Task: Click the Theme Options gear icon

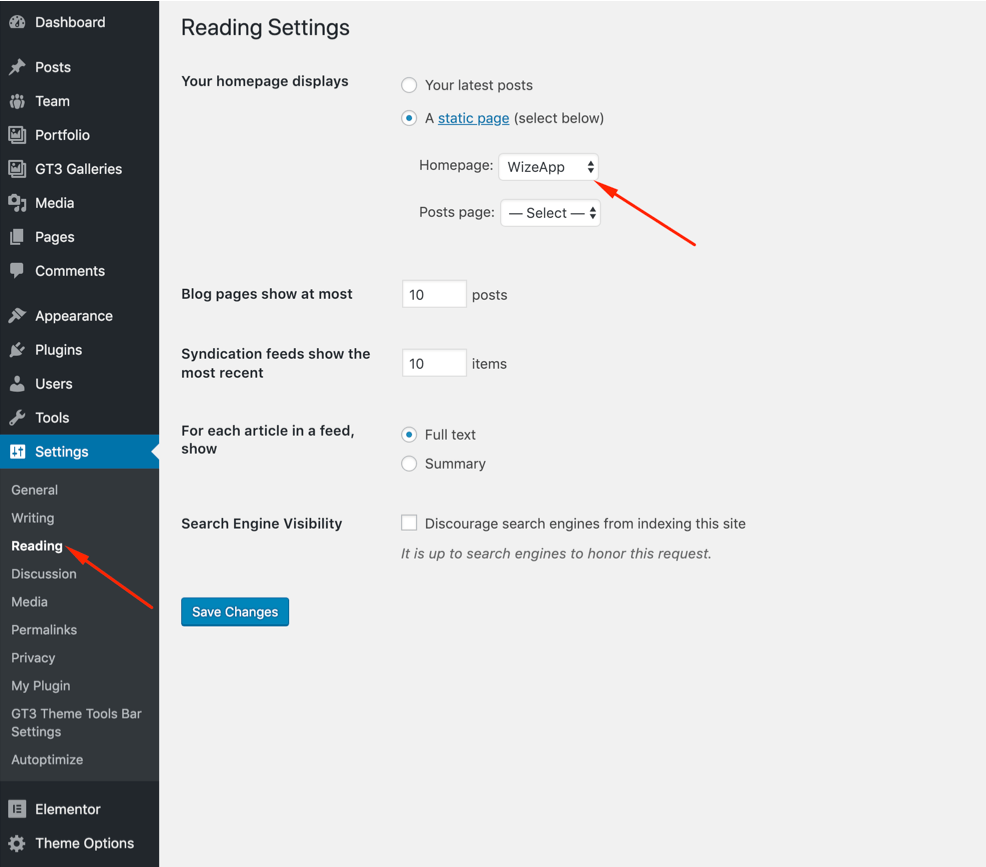Action: click(x=18, y=843)
